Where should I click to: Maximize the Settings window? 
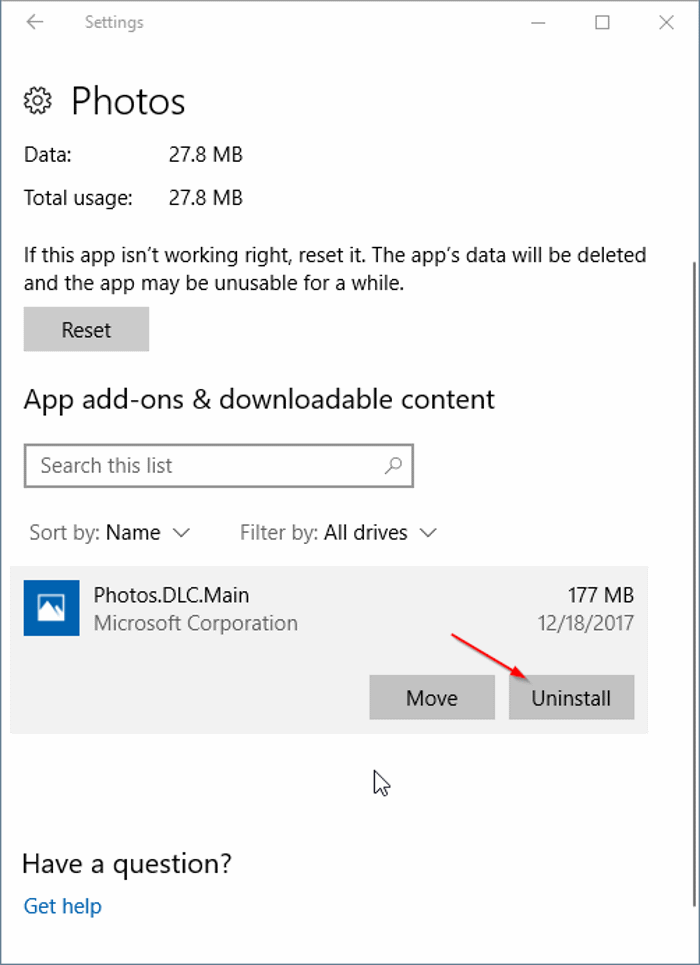click(x=602, y=23)
